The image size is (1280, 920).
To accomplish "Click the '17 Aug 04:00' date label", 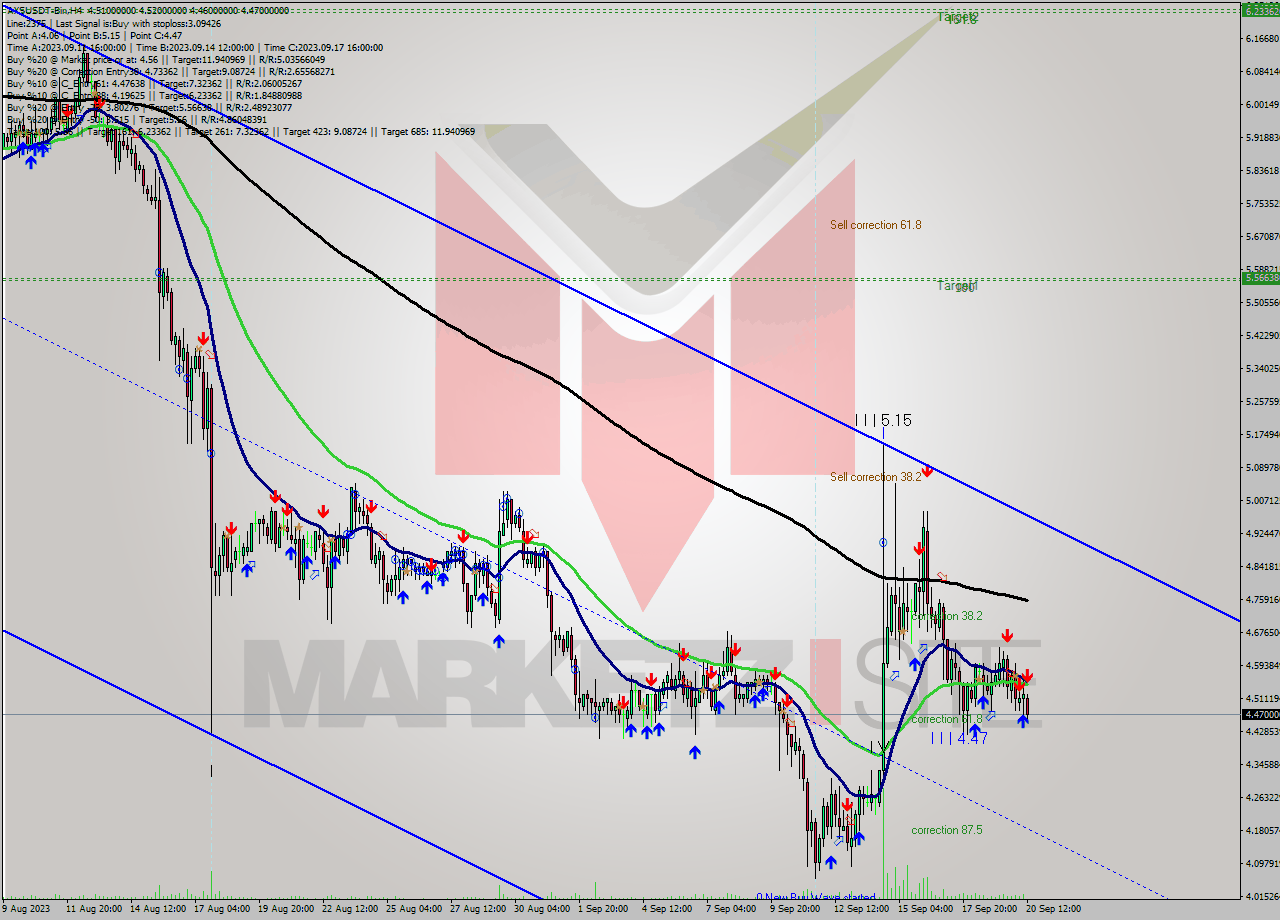I will pos(223,909).
